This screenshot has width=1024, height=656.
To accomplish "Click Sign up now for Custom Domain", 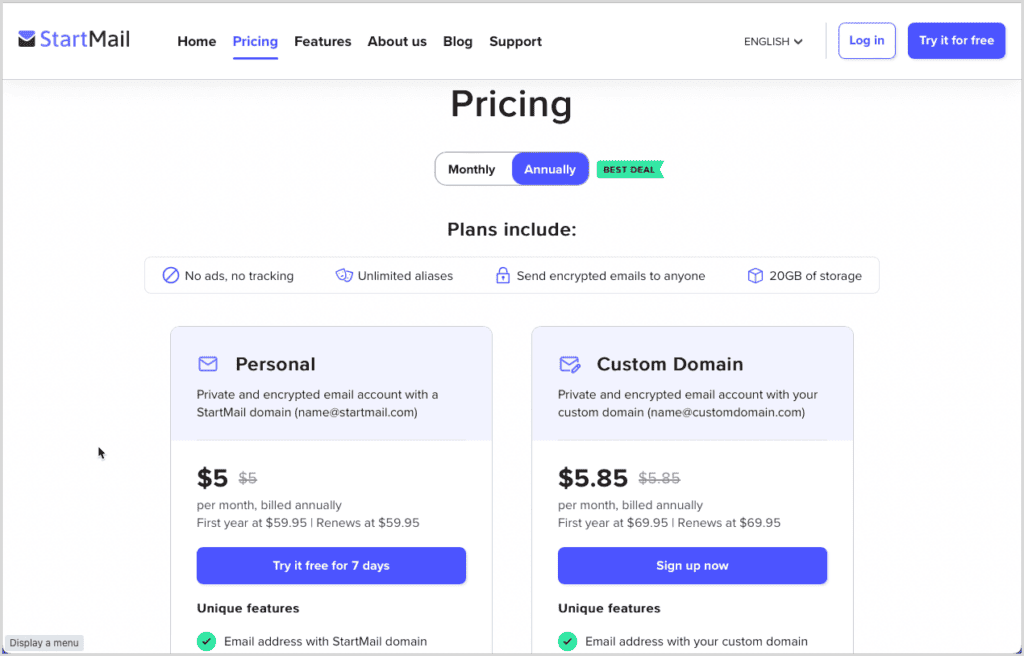I will pyautogui.click(x=692, y=565).
